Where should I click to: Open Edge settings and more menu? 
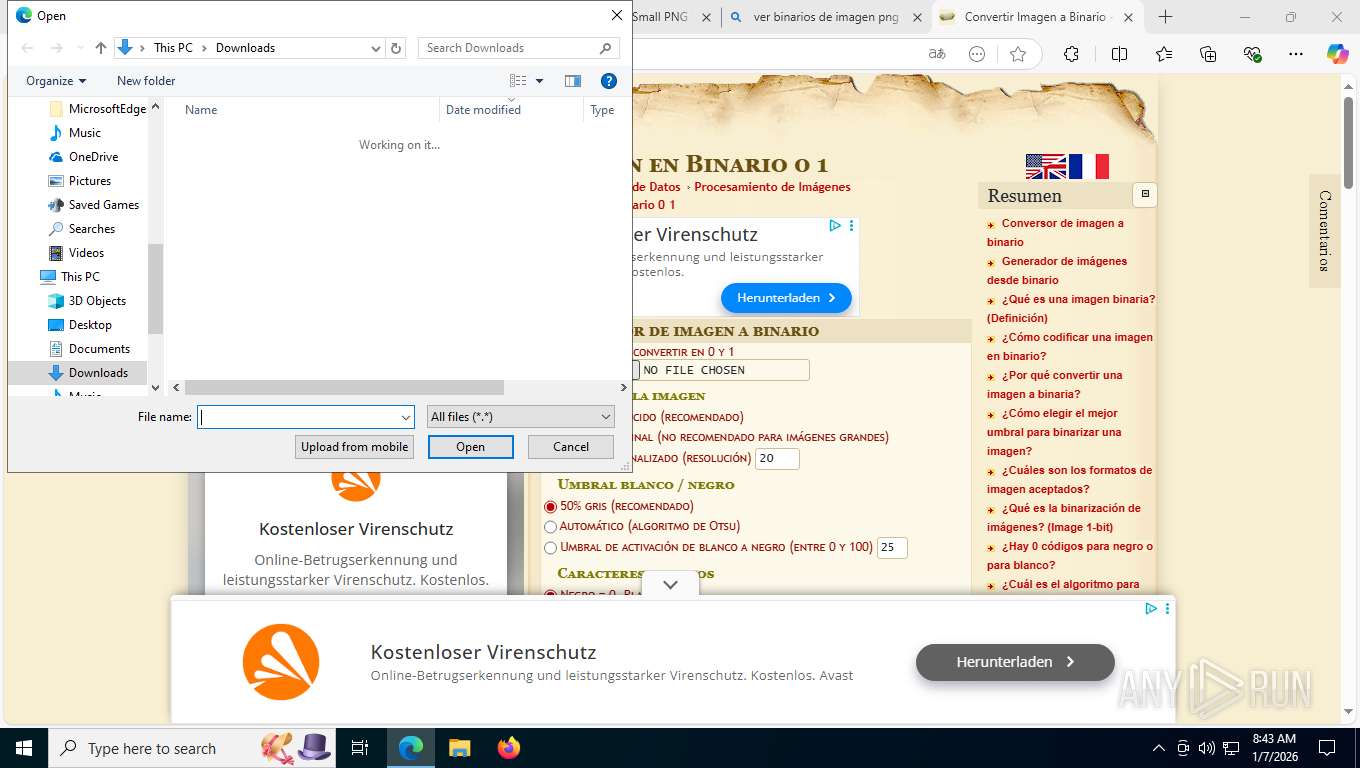(1296, 54)
